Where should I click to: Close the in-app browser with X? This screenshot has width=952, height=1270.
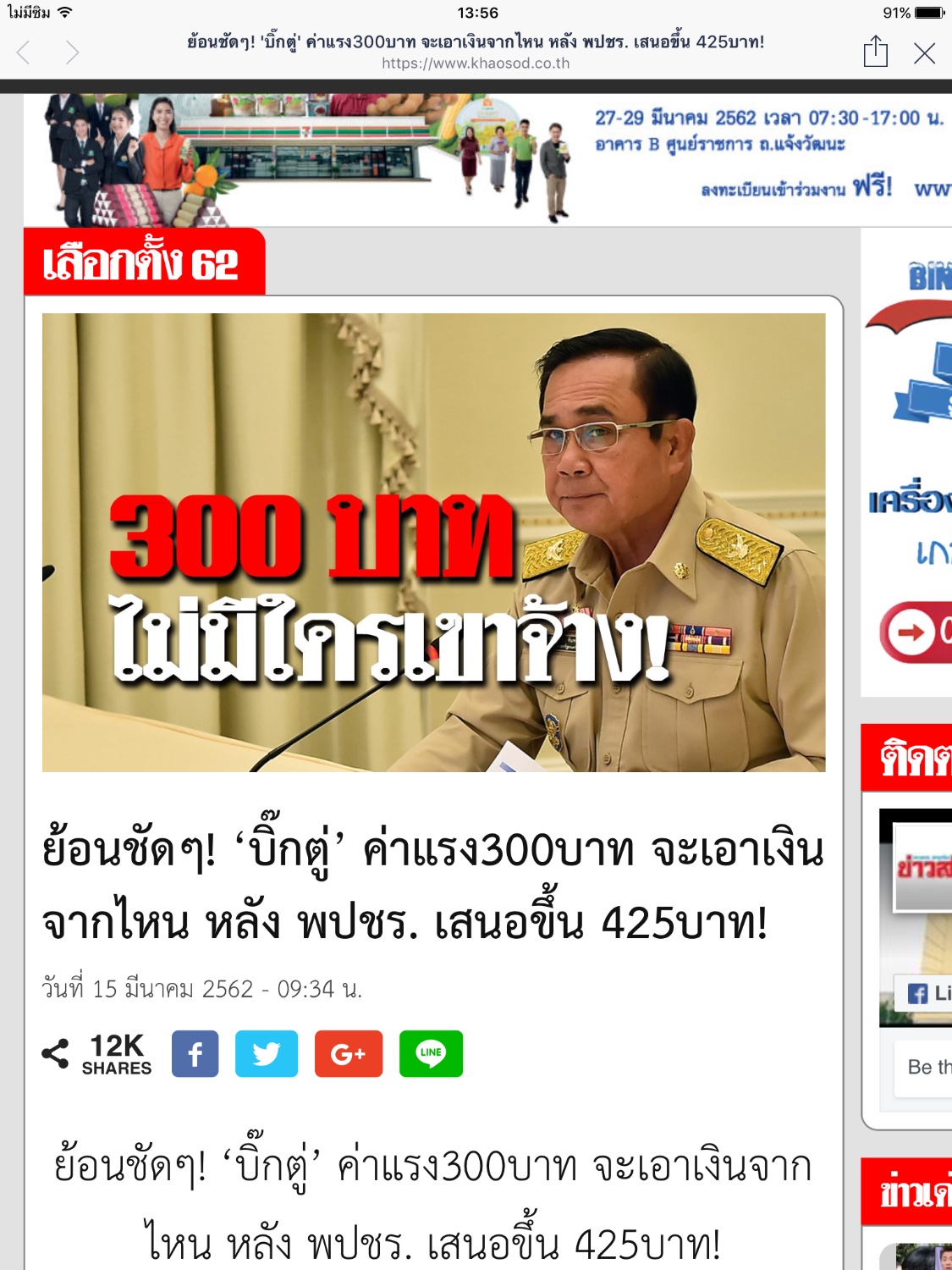925,53
